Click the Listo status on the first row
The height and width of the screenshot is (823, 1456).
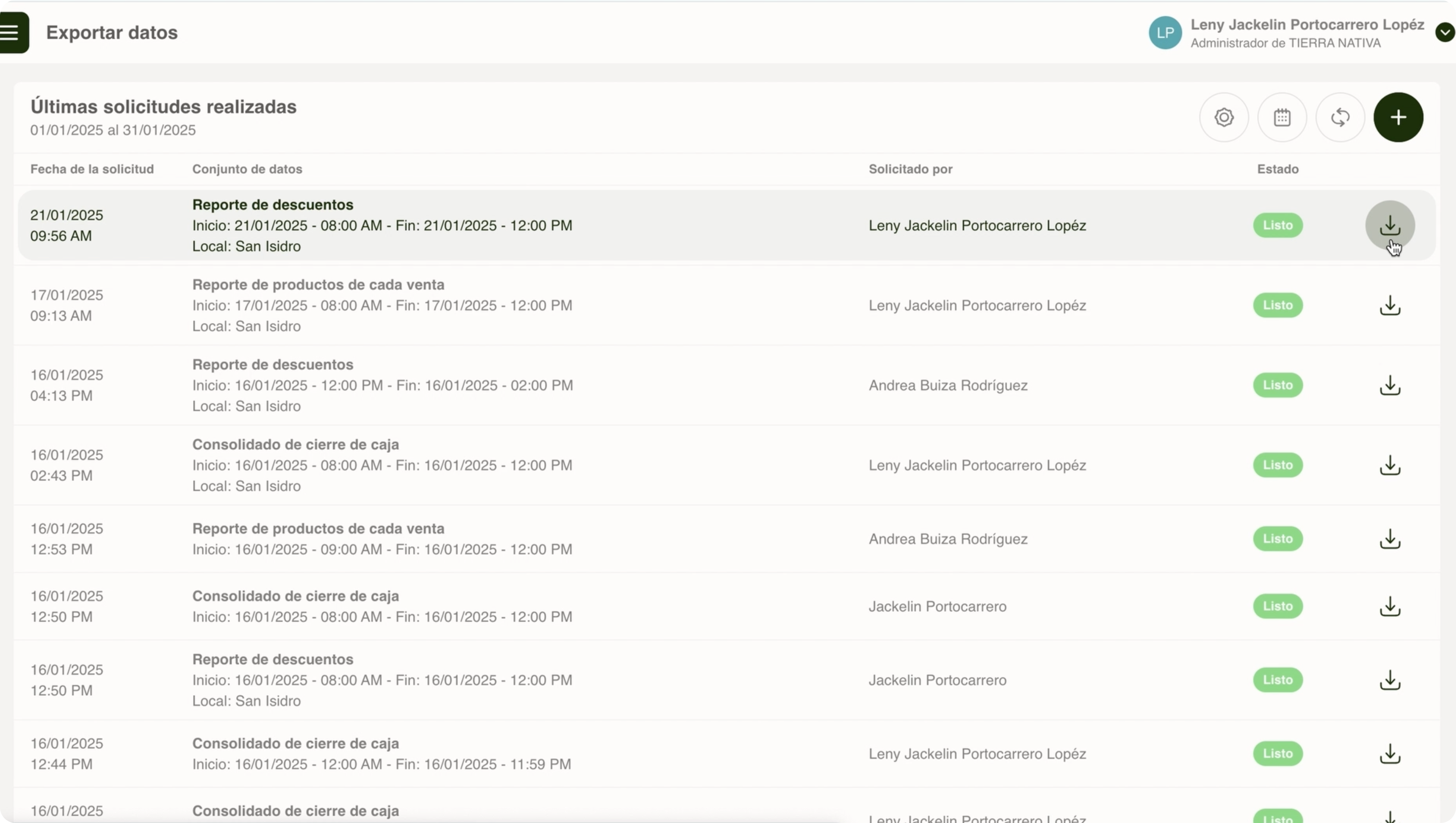(1277, 226)
